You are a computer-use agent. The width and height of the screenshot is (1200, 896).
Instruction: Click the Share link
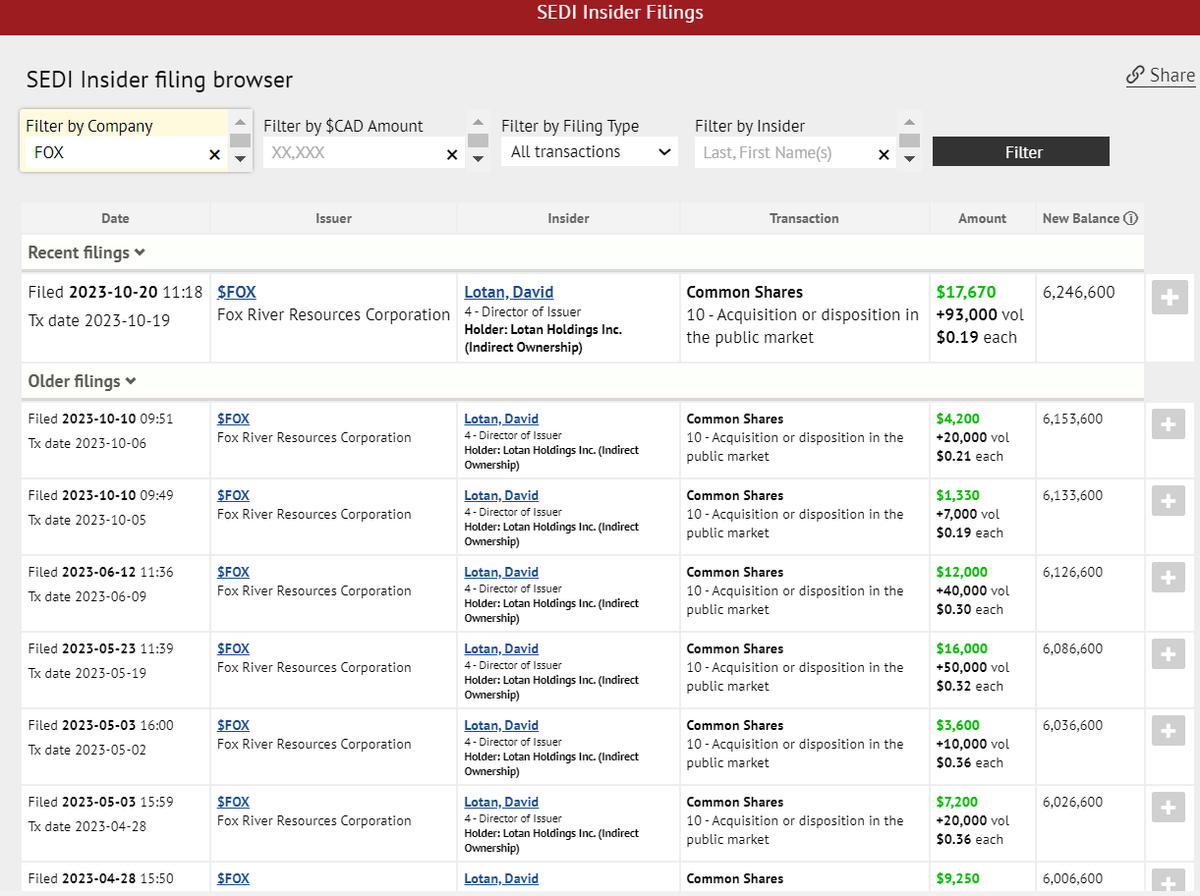click(1160, 75)
